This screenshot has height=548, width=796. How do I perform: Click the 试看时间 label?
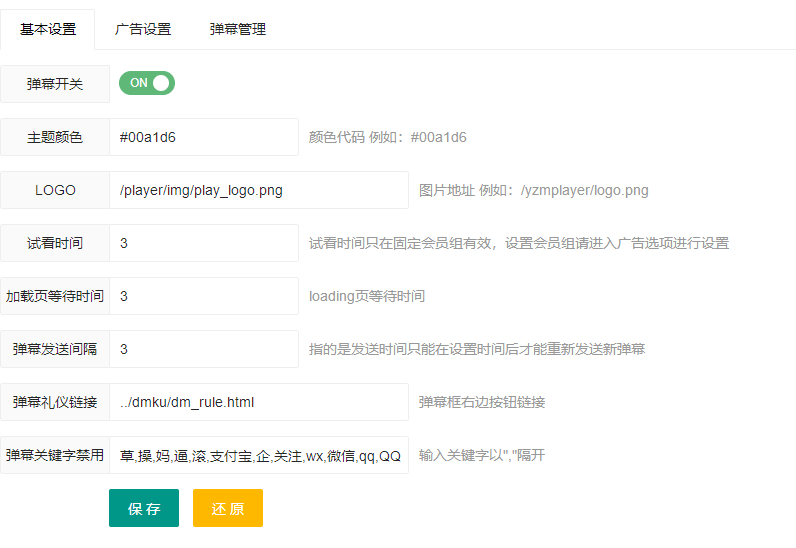point(55,243)
